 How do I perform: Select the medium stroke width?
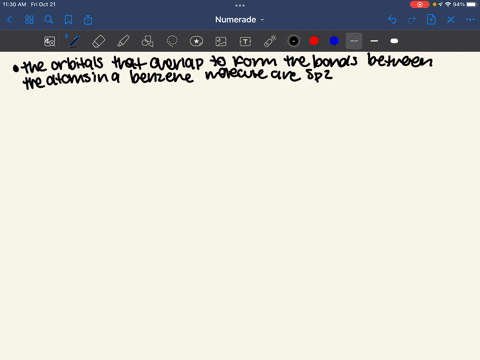point(374,41)
